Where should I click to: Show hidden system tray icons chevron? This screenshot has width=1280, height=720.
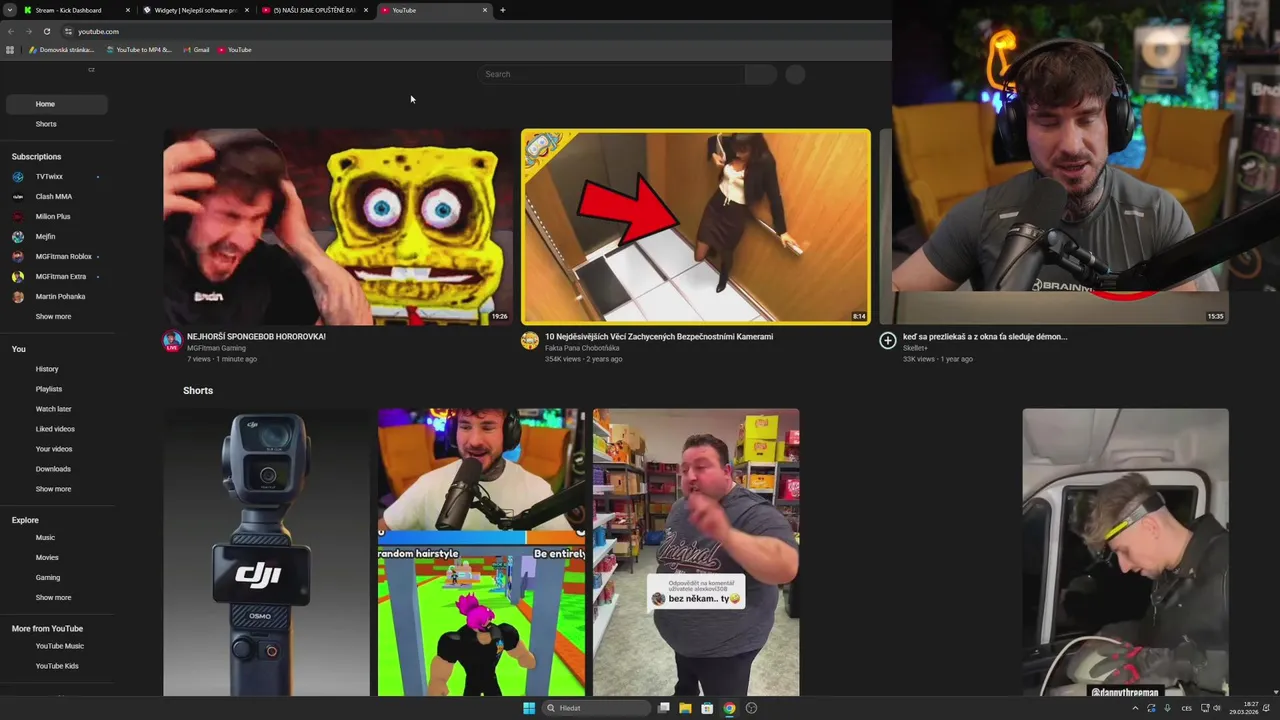coord(1134,708)
